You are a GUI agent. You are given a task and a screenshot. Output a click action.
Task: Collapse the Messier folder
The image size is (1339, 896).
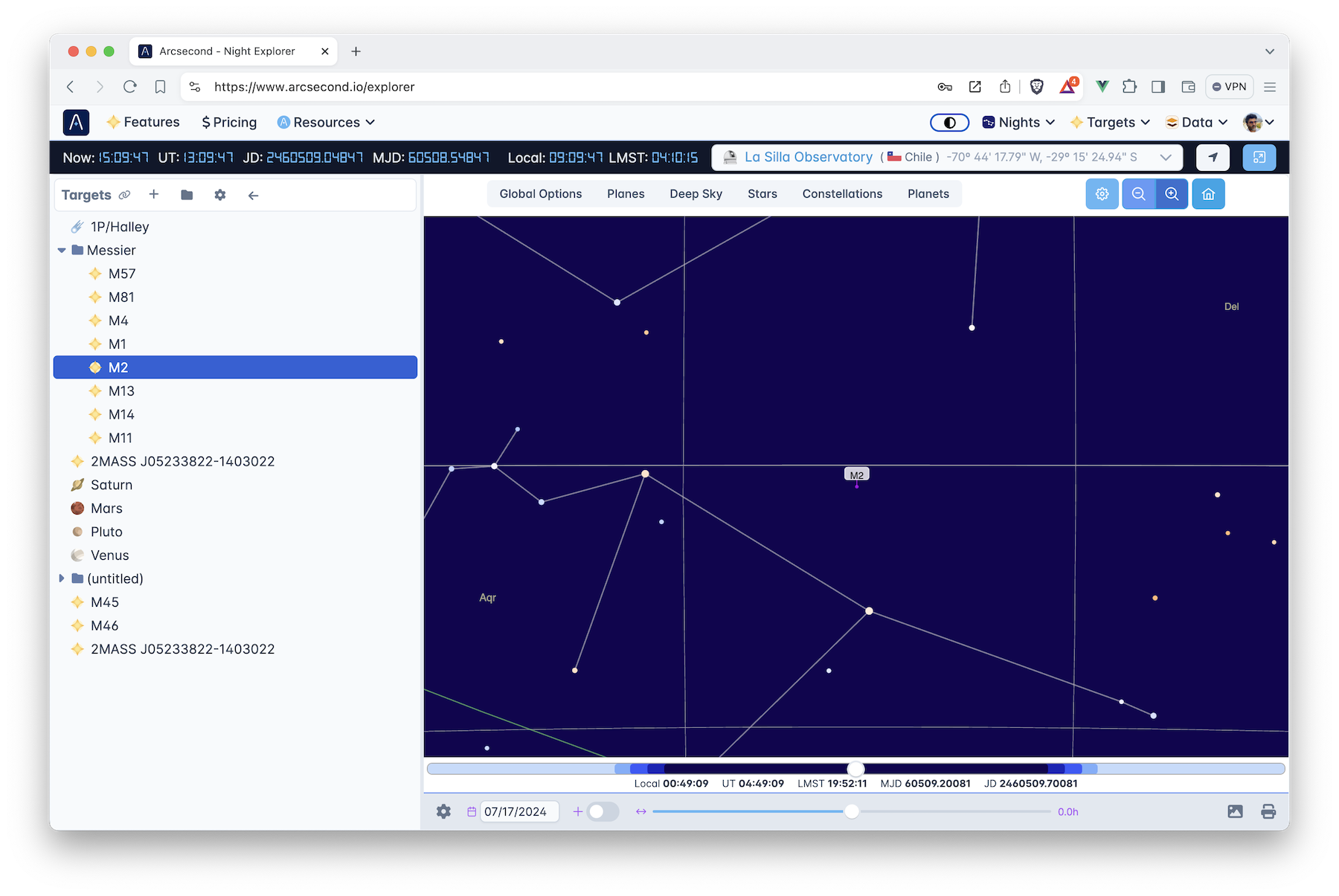[x=62, y=250]
